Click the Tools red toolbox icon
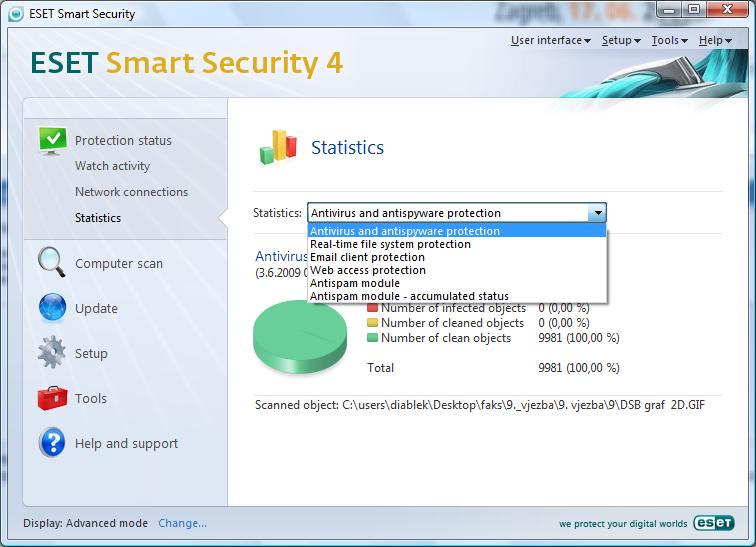Screen dimensions: 756x547 pos(53,398)
